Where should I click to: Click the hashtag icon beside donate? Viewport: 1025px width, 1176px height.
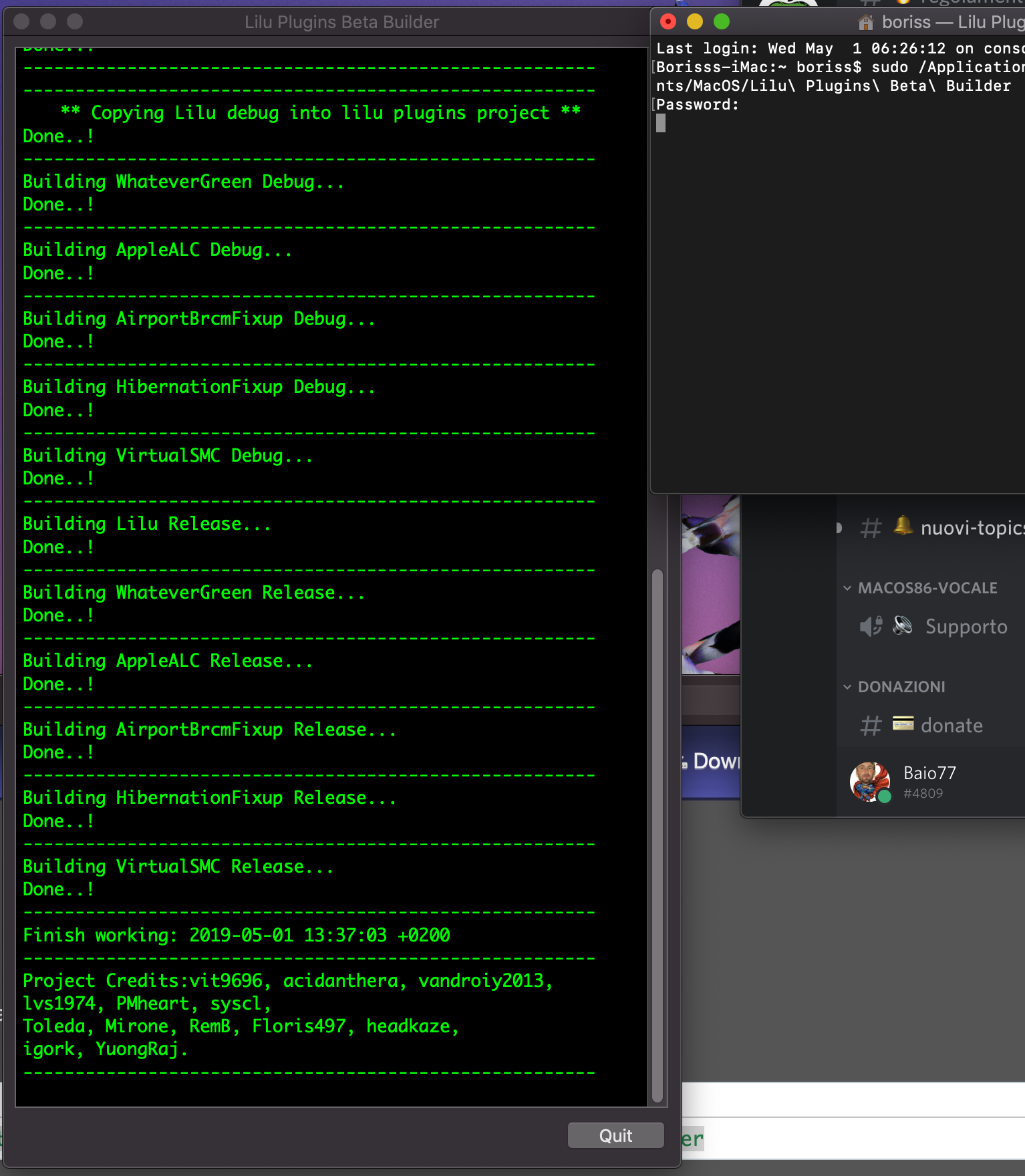871,726
